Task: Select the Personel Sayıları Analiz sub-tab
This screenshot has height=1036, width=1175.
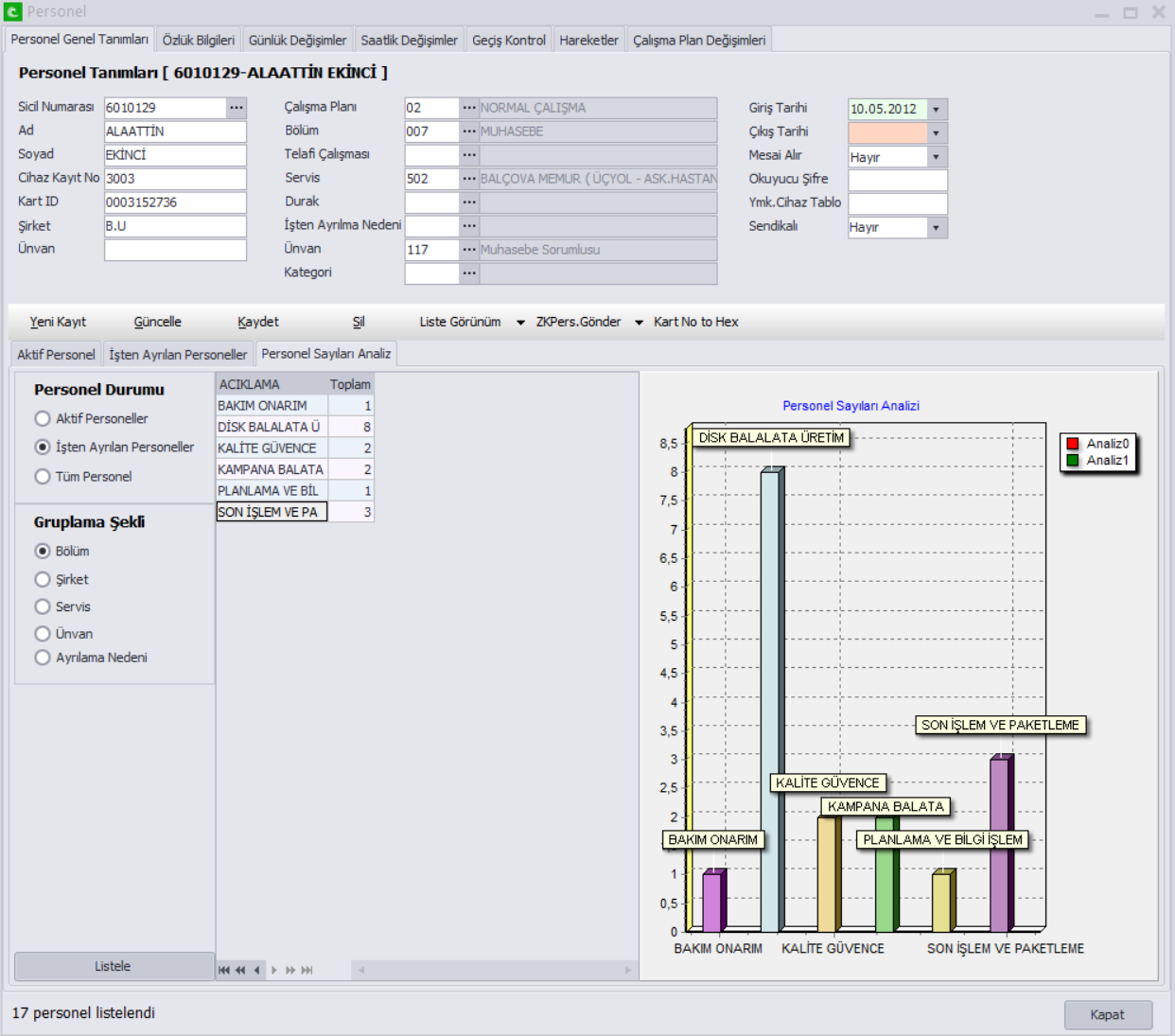Action: coord(326,354)
